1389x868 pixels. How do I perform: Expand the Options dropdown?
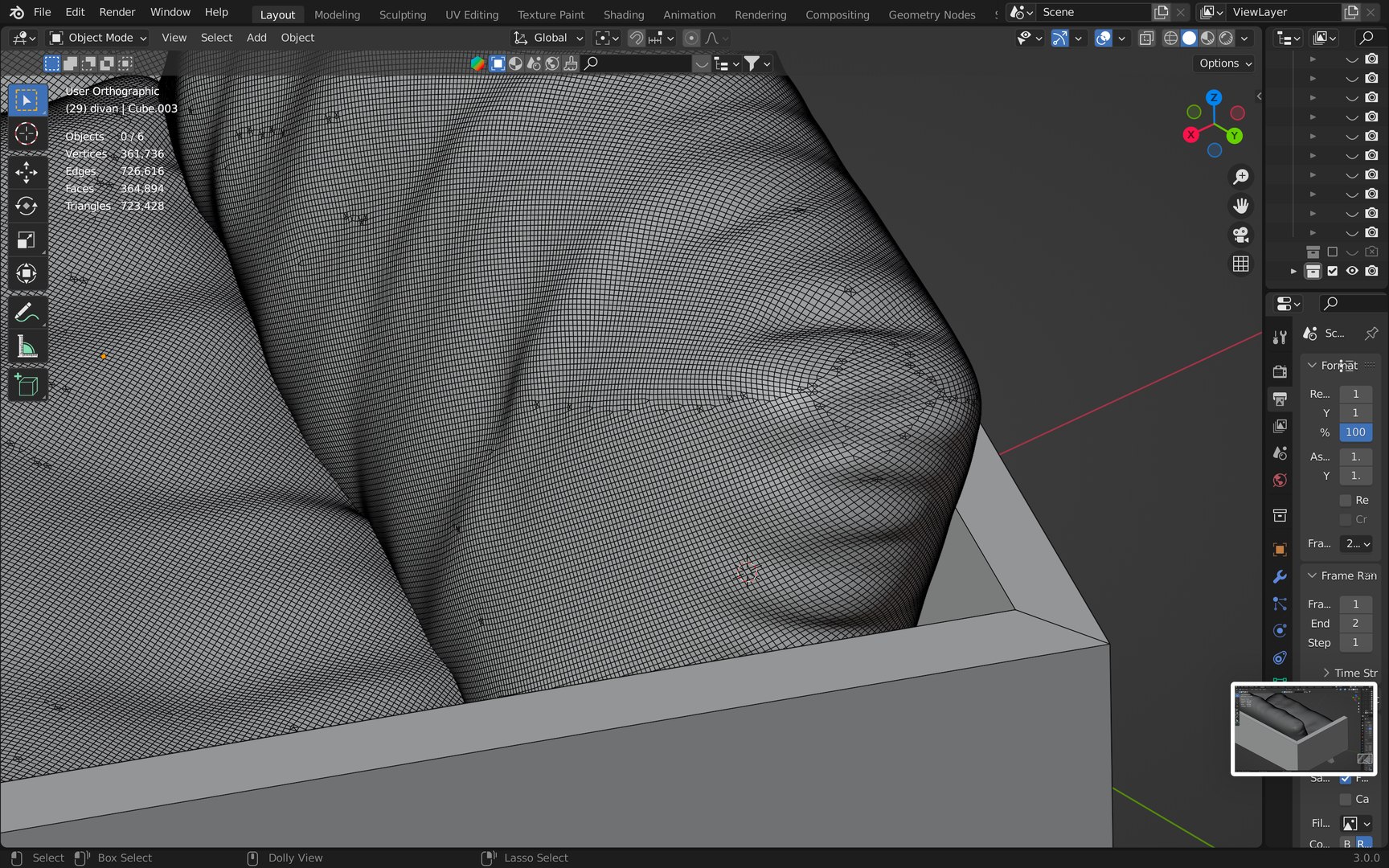point(1225,63)
